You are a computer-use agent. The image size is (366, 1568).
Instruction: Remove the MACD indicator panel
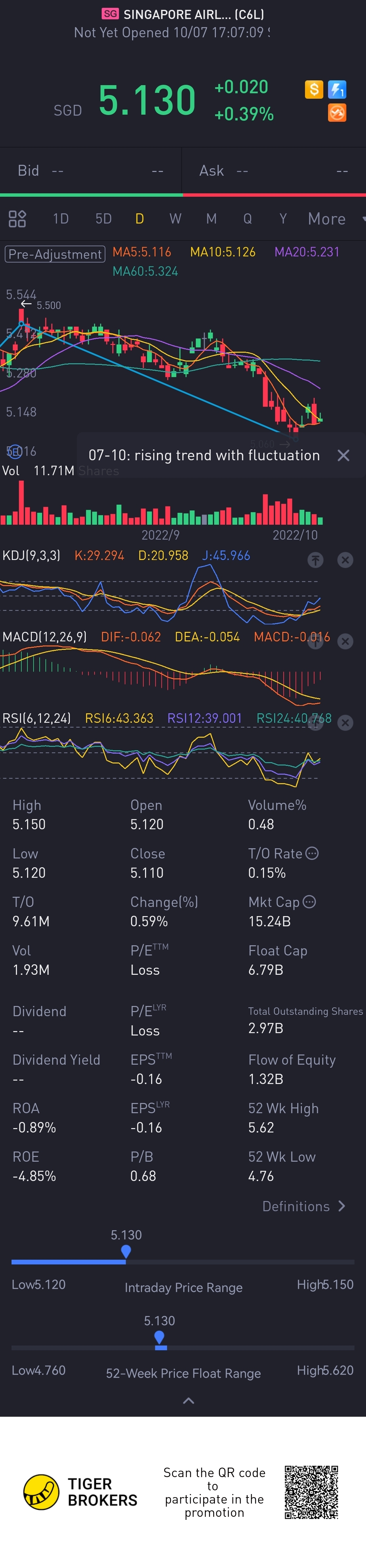coord(345,642)
